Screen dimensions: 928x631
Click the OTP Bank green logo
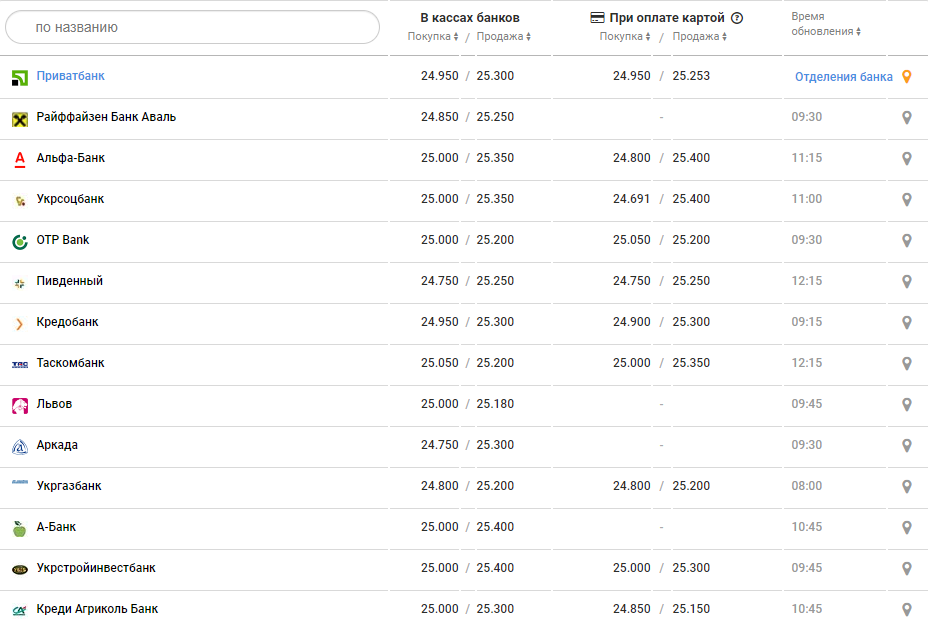coord(19,241)
